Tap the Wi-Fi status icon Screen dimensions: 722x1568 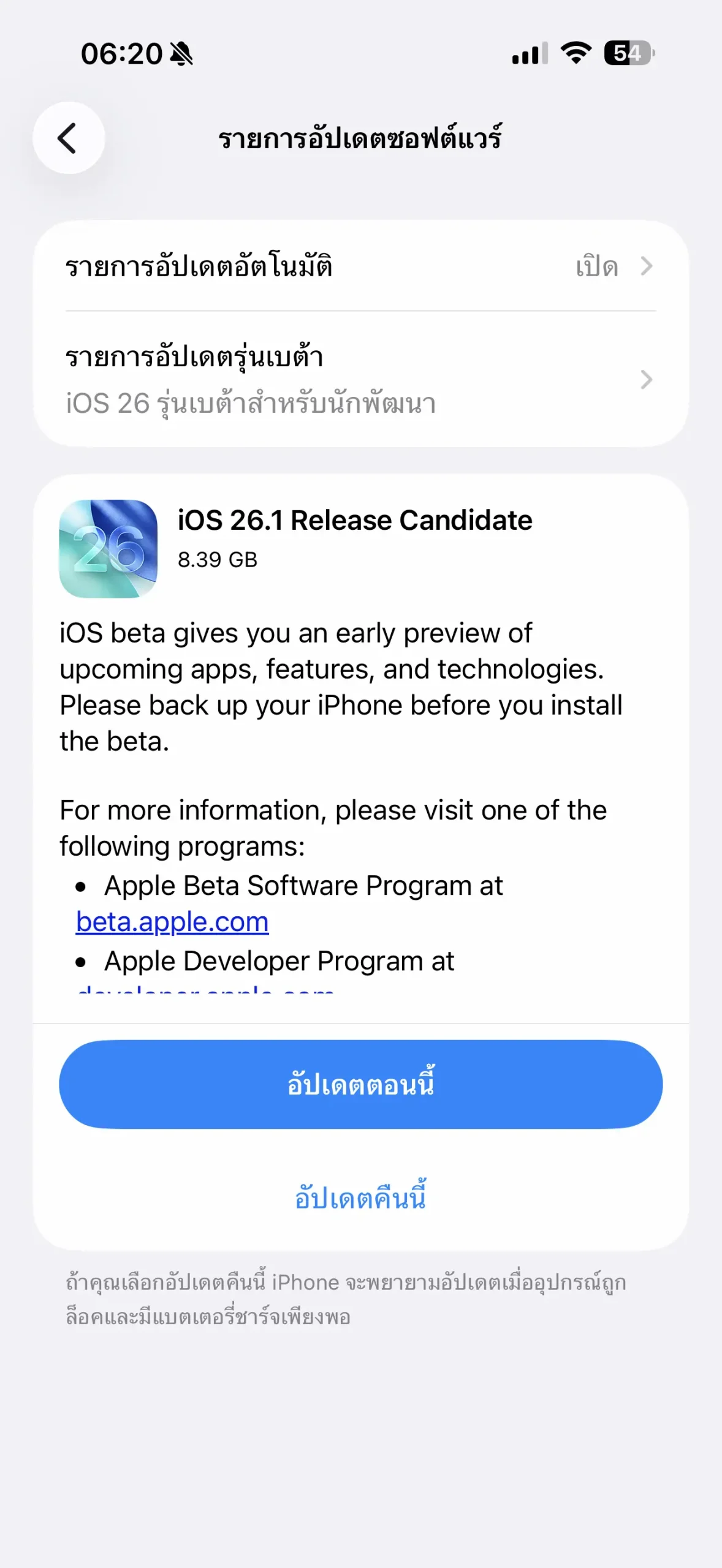(x=576, y=53)
